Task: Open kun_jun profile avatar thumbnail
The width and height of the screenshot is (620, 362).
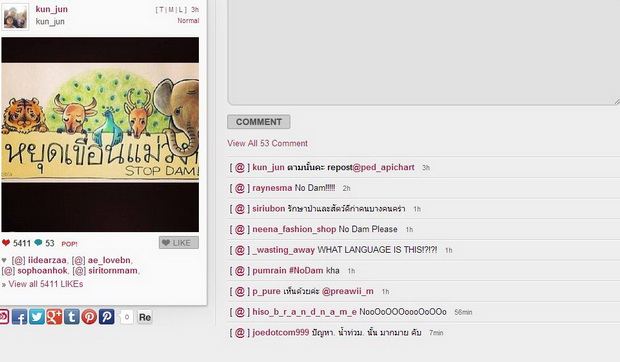Action: click(x=15, y=17)
